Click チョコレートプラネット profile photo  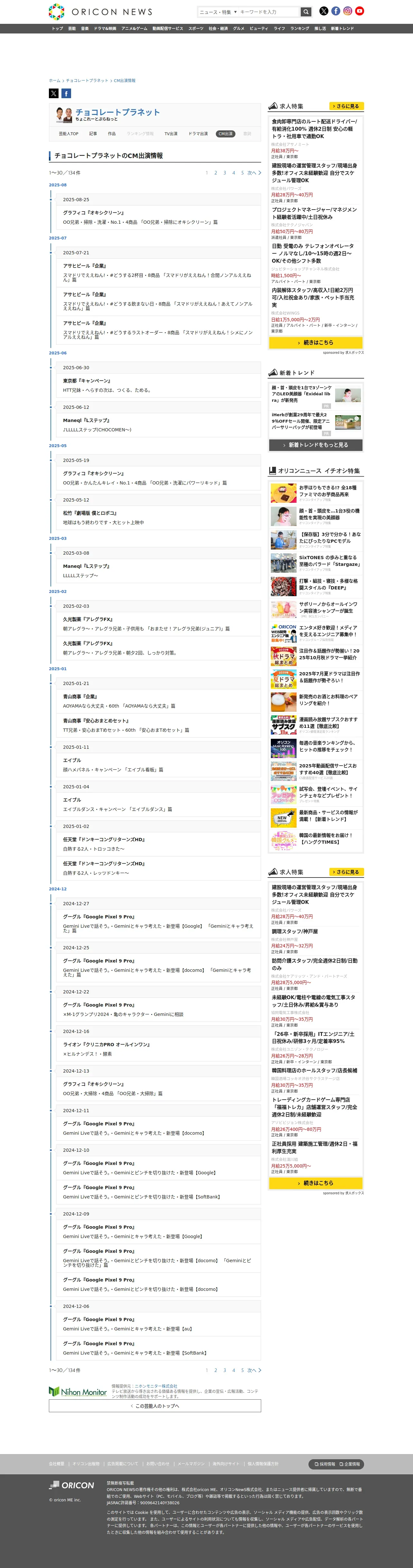[x=64, y=114]
